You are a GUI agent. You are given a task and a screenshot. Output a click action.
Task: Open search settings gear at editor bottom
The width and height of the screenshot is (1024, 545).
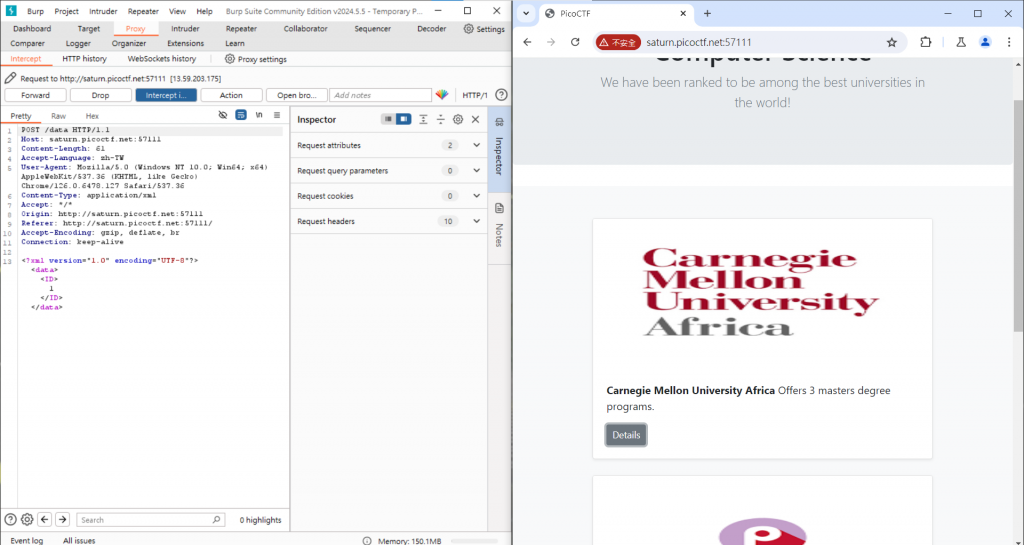[27, 520]
